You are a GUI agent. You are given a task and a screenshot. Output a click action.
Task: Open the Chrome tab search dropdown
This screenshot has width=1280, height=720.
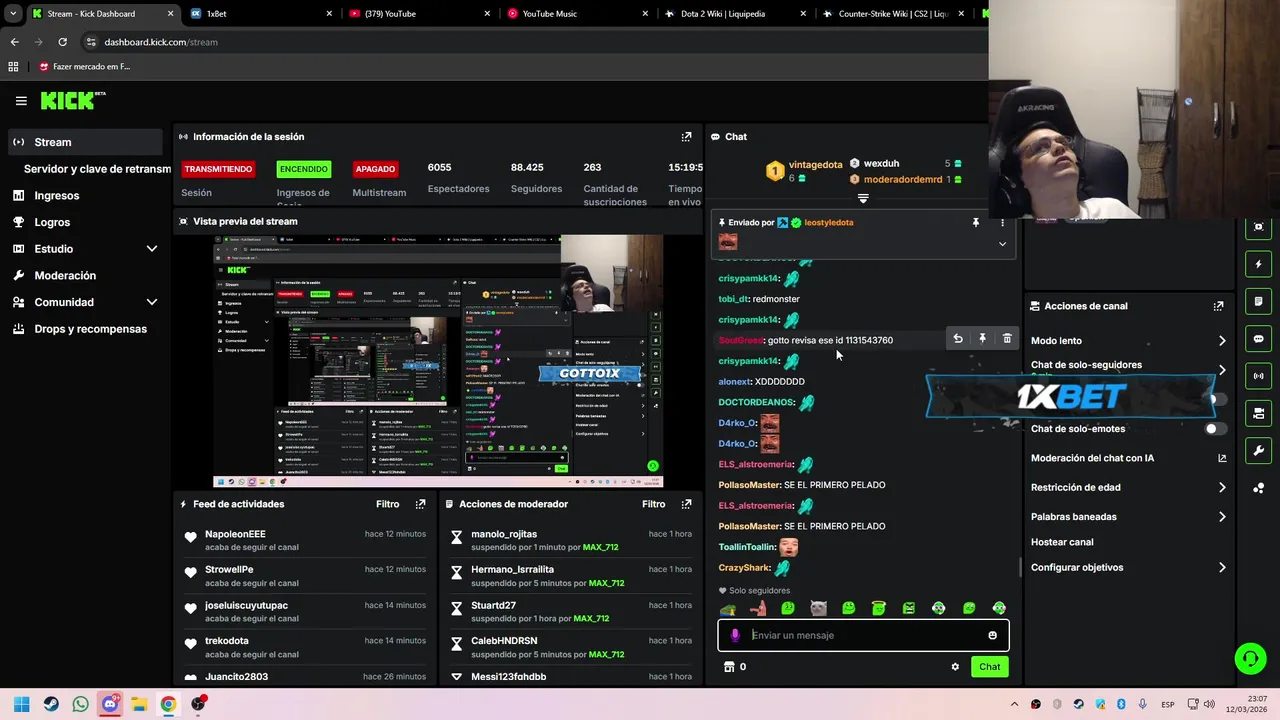click(13, 14)
